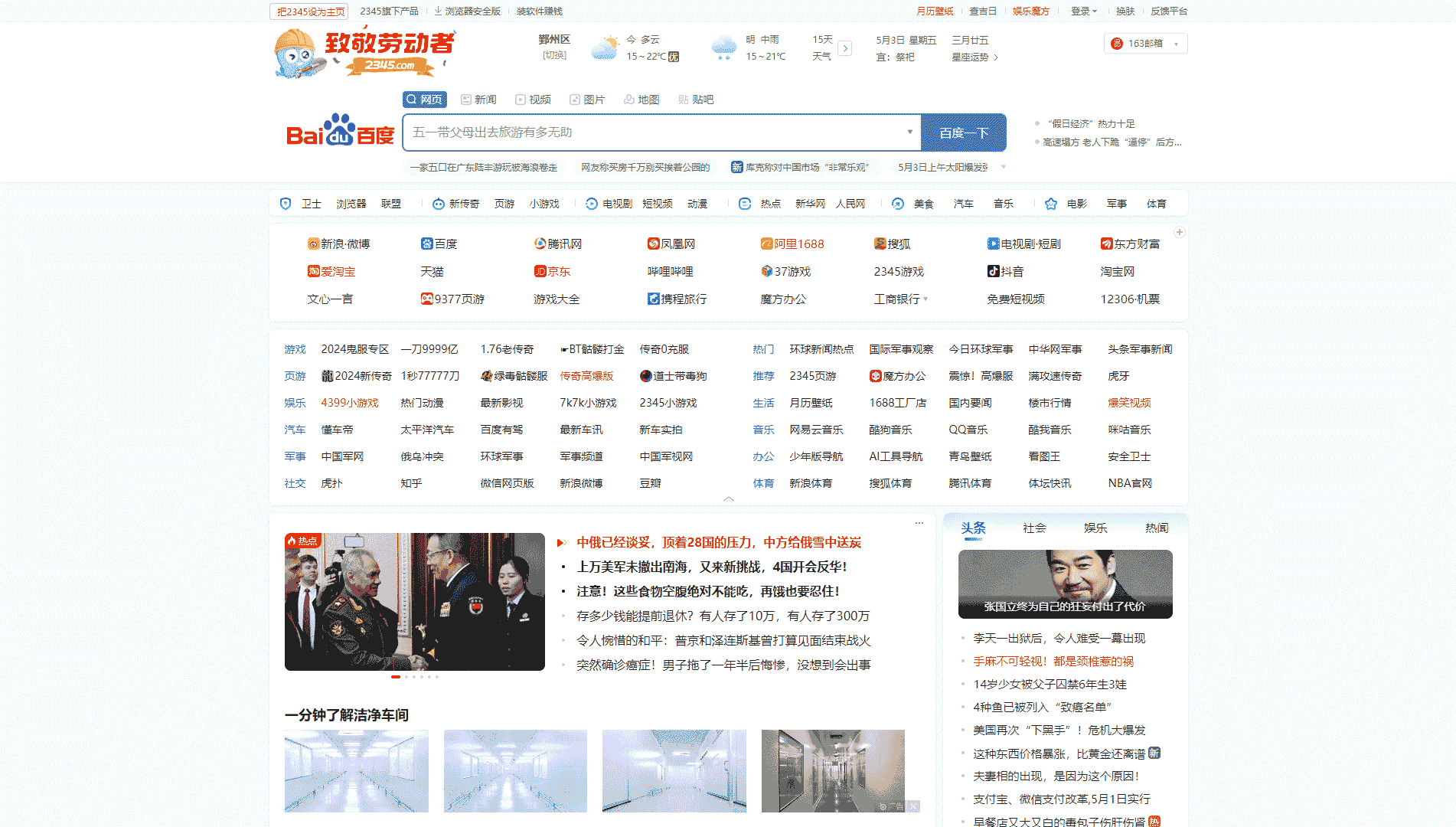Select the 视频 search type
Viewport: 1456px width, 827px height.
(533, 100)
